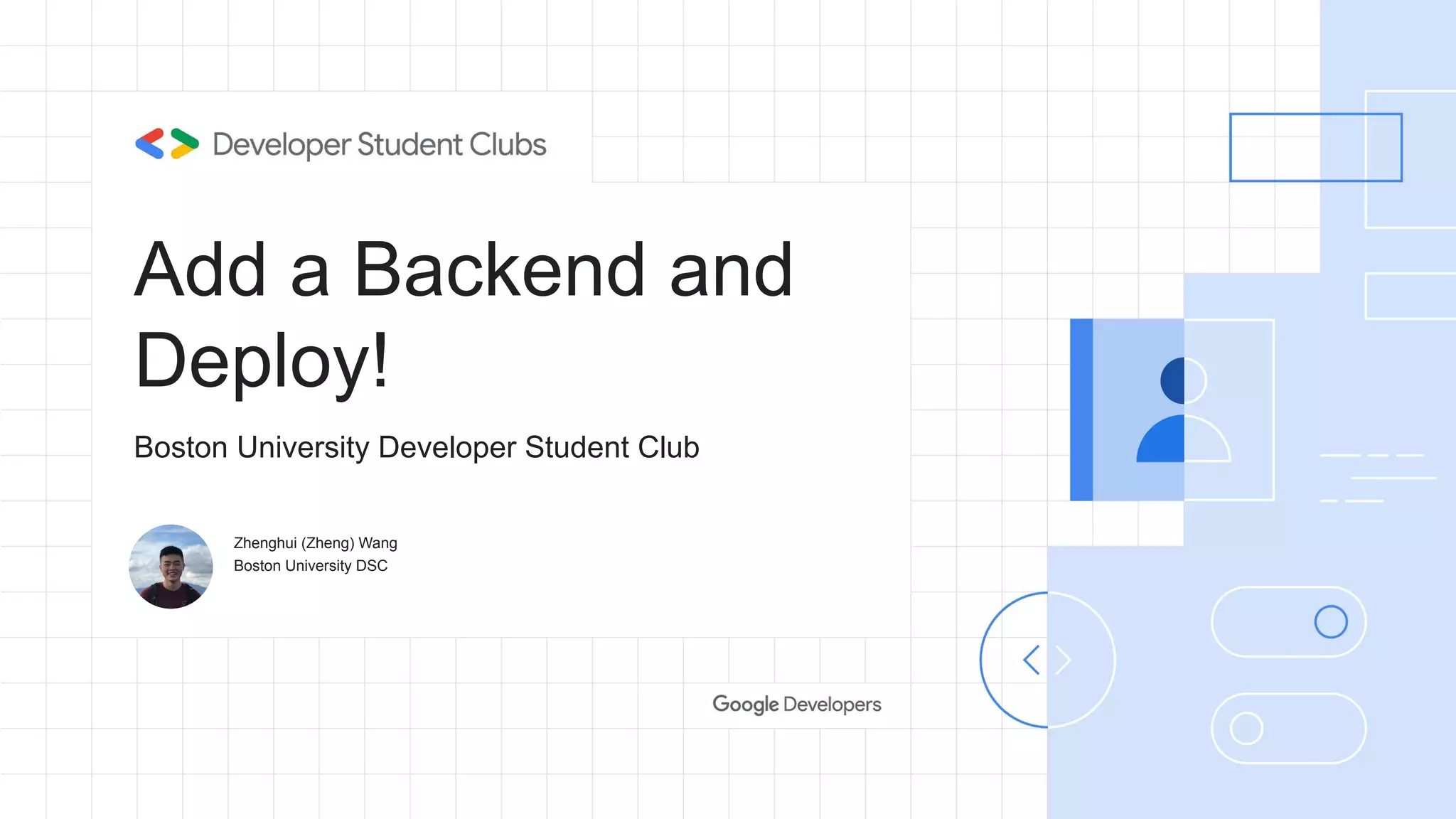
Task: Click the Developer Student Clubs header text
Action: [379, 144]
